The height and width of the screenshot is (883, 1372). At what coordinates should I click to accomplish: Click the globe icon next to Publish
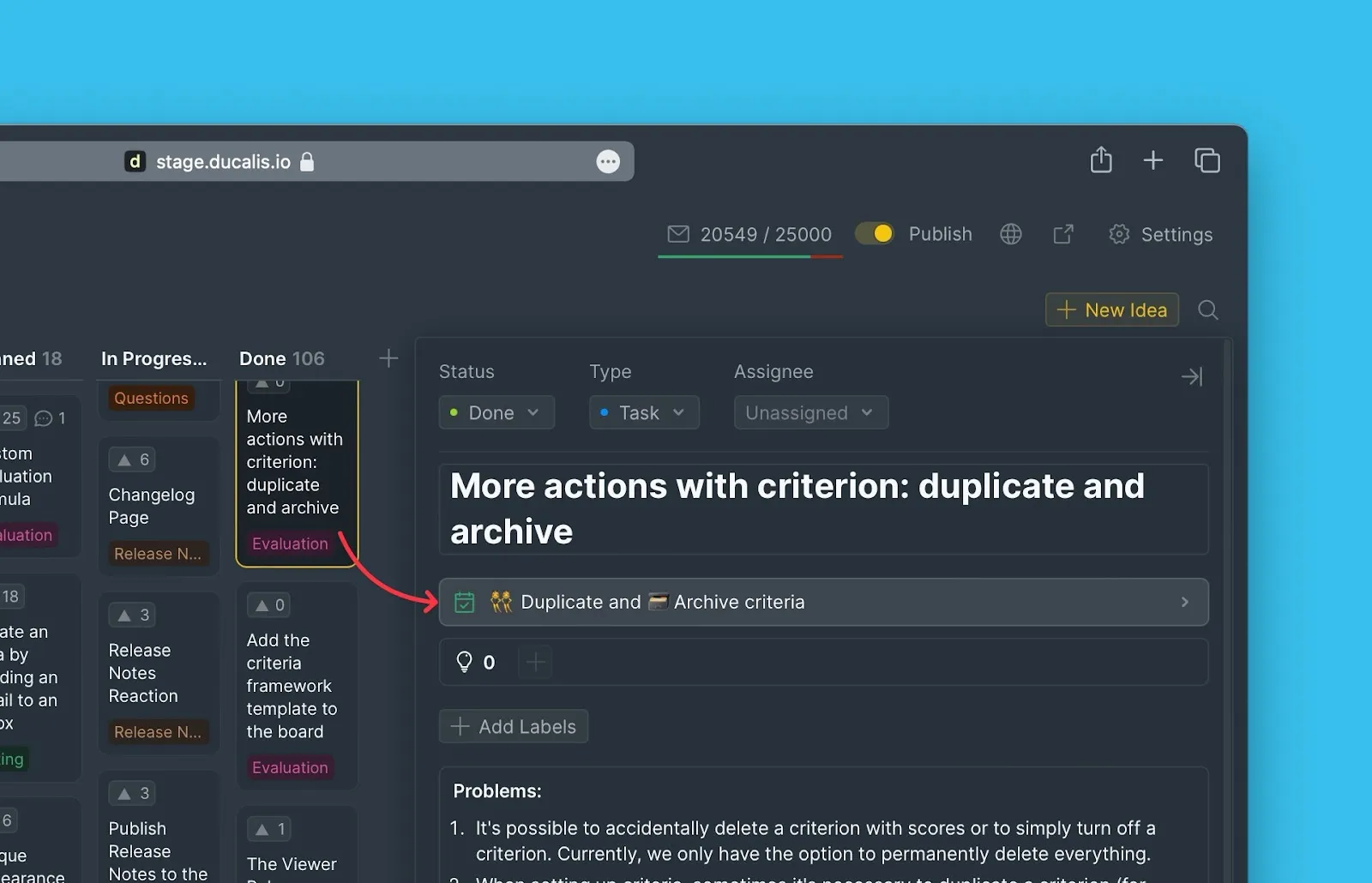click(x=1011, y=234)
